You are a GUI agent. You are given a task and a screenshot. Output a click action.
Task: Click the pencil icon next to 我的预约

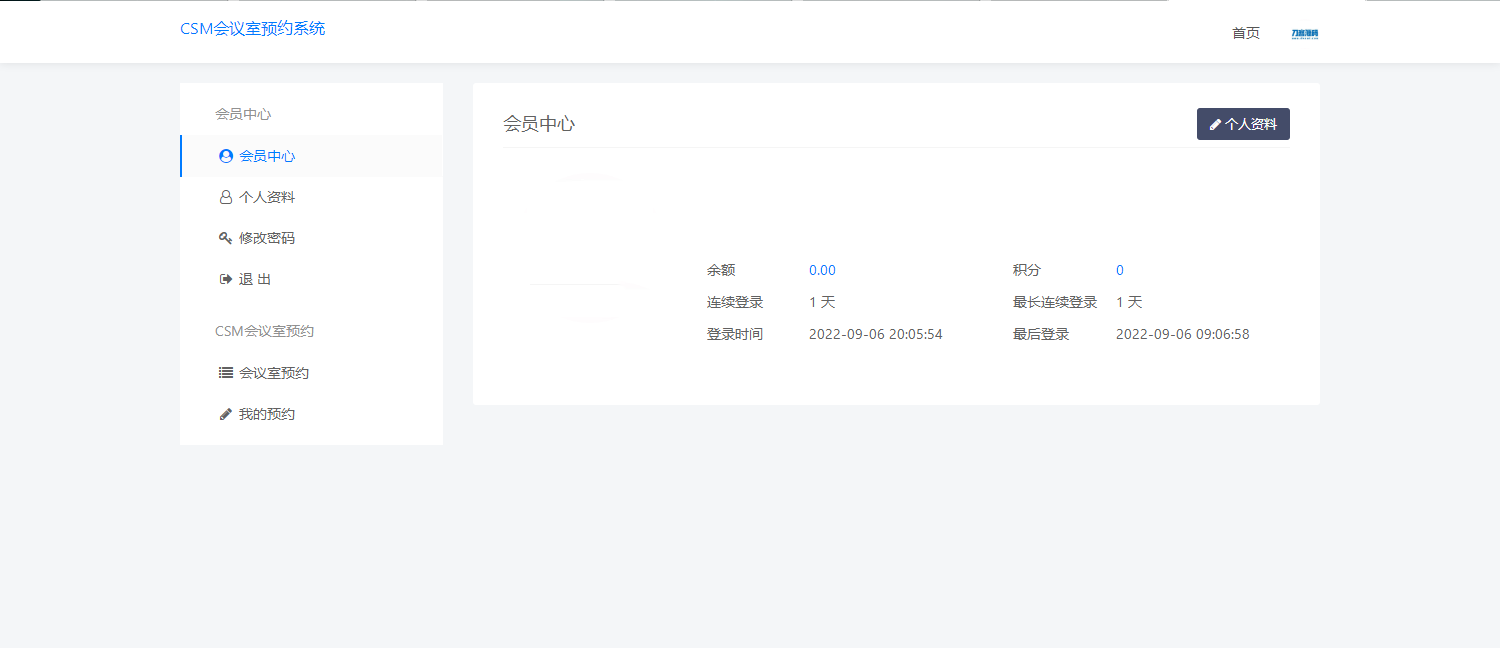tap(225, 412)
